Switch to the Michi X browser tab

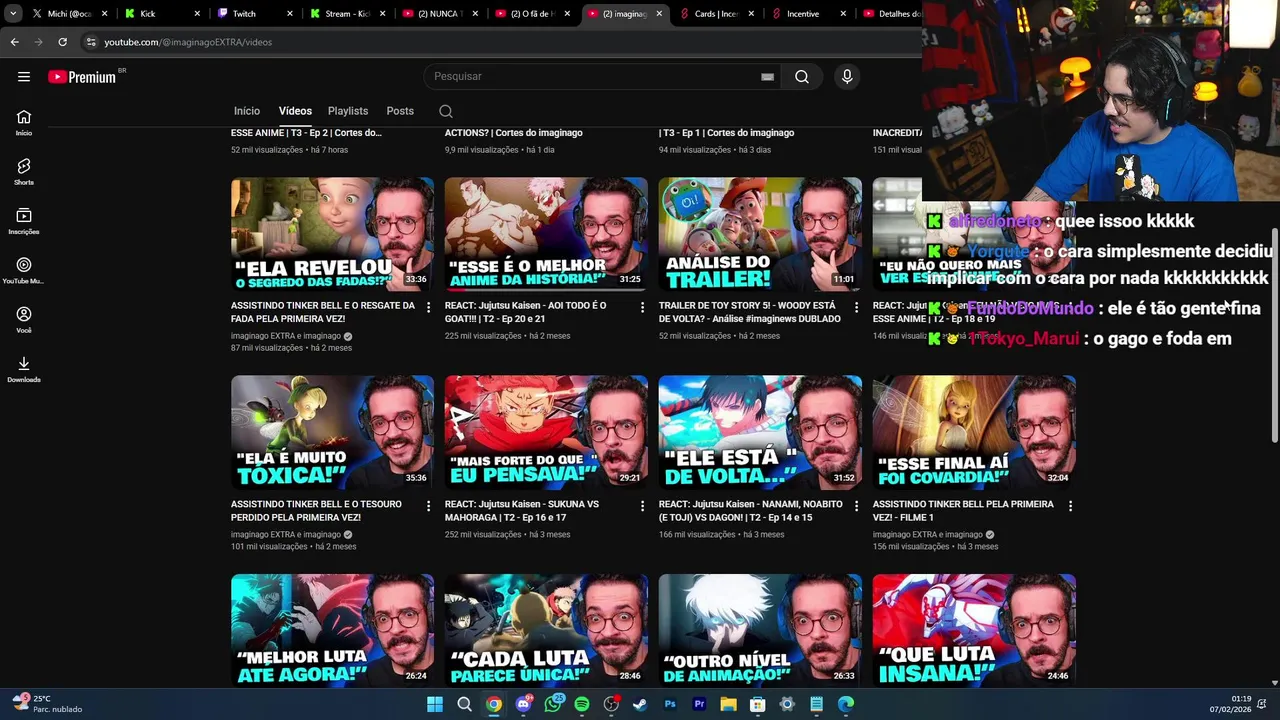68,14
